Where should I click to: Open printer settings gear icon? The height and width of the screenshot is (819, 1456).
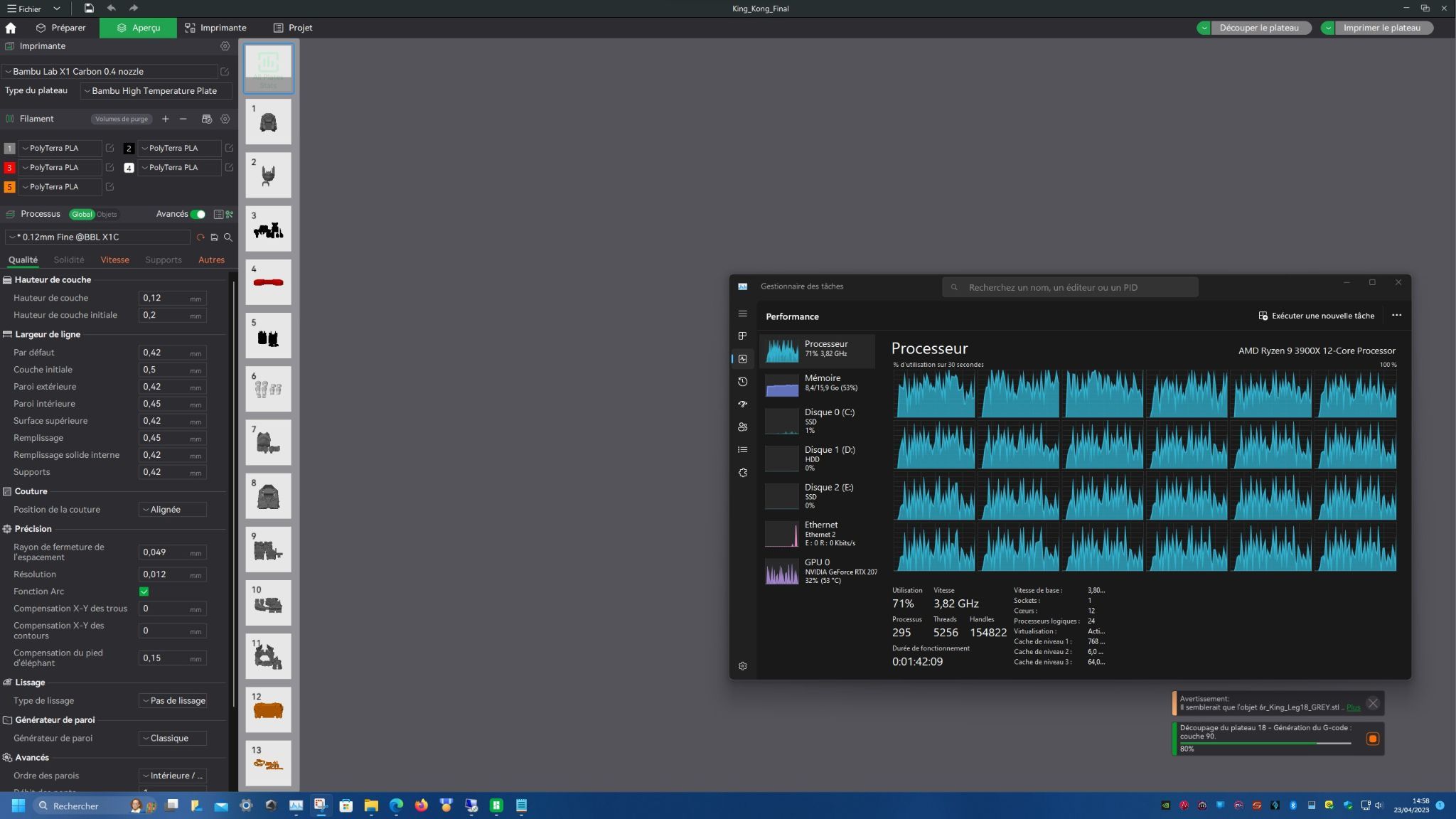pos(225,46)
